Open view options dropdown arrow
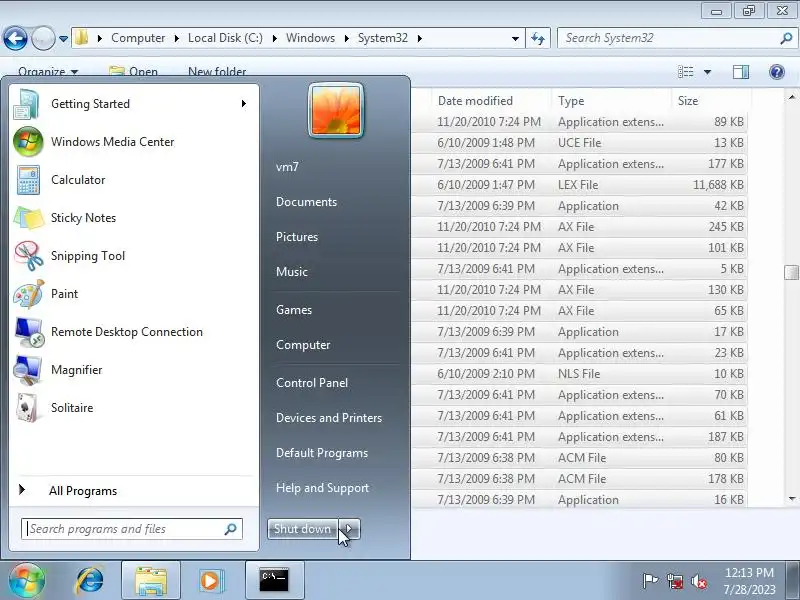Viewport: 800px width, 600px height. [x=707, y=72]
